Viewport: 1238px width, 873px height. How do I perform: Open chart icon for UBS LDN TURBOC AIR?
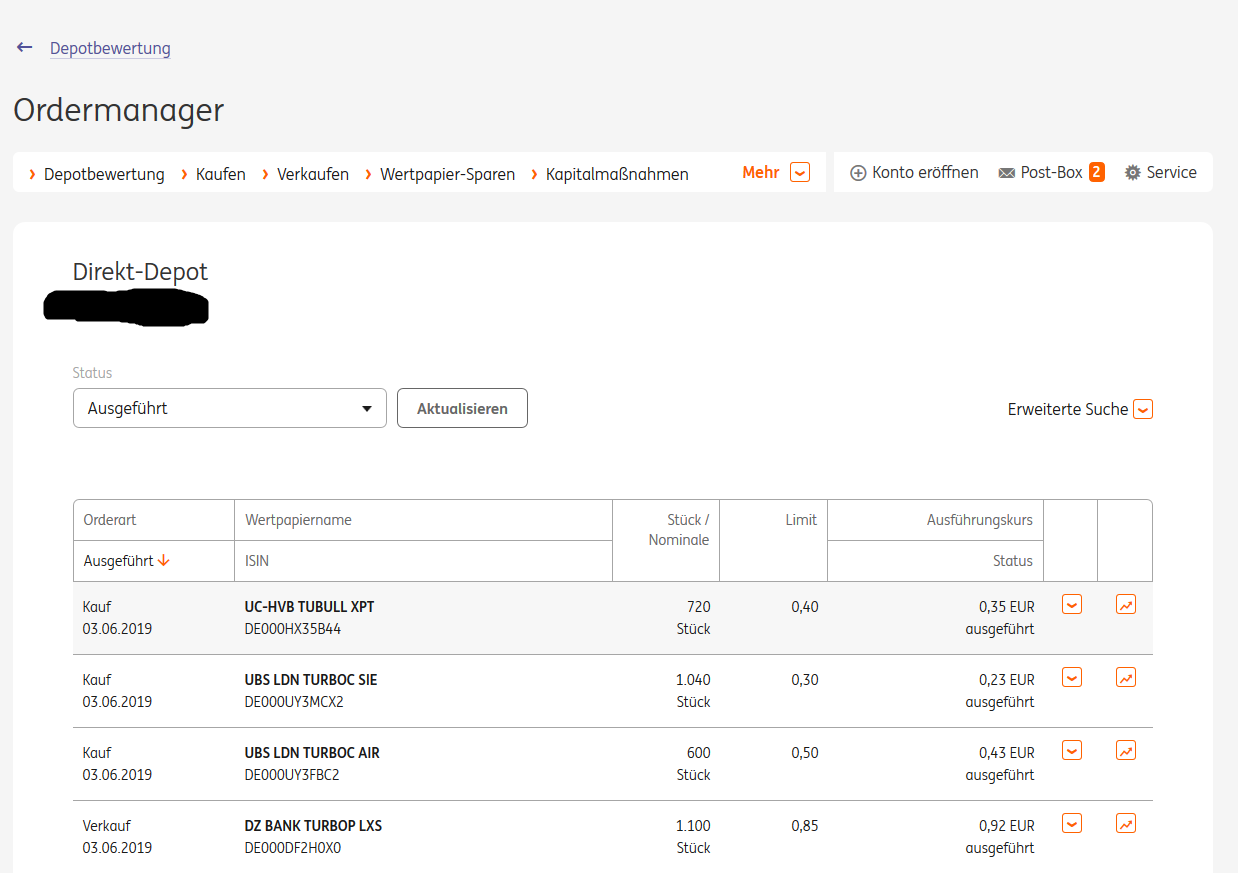(x=1126, y=750)
